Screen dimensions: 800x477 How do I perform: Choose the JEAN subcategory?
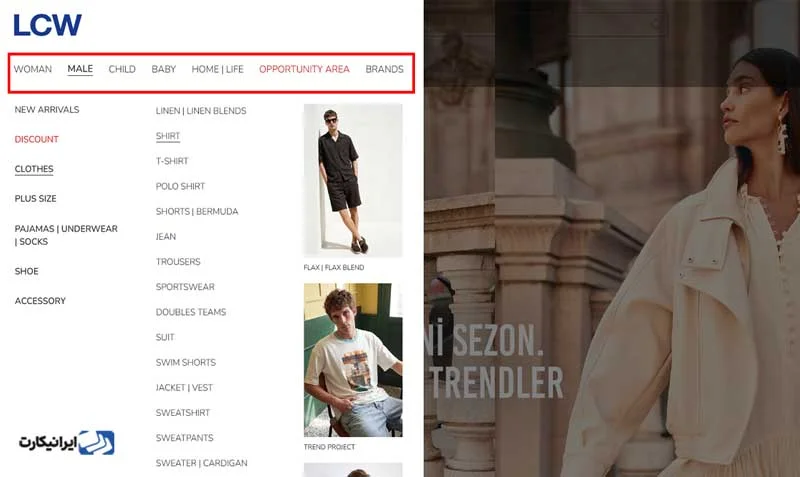pos(166,237)
